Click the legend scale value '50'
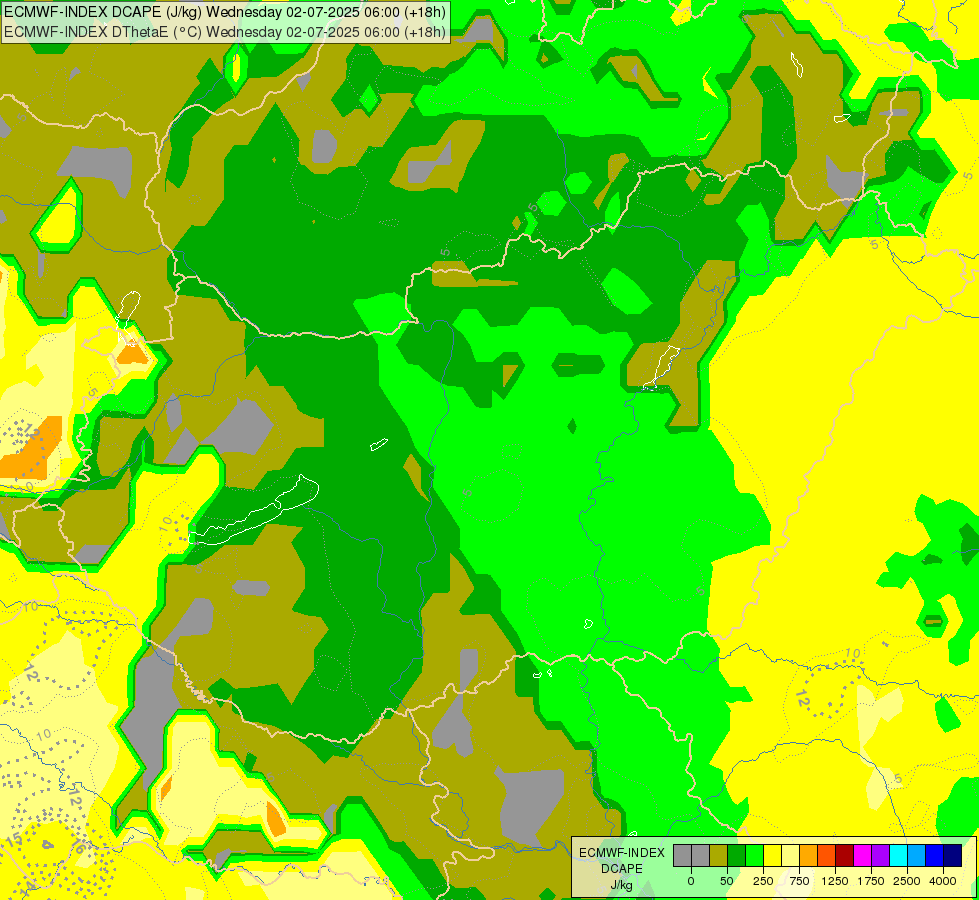979x900 pixels. tap(727, 881)
